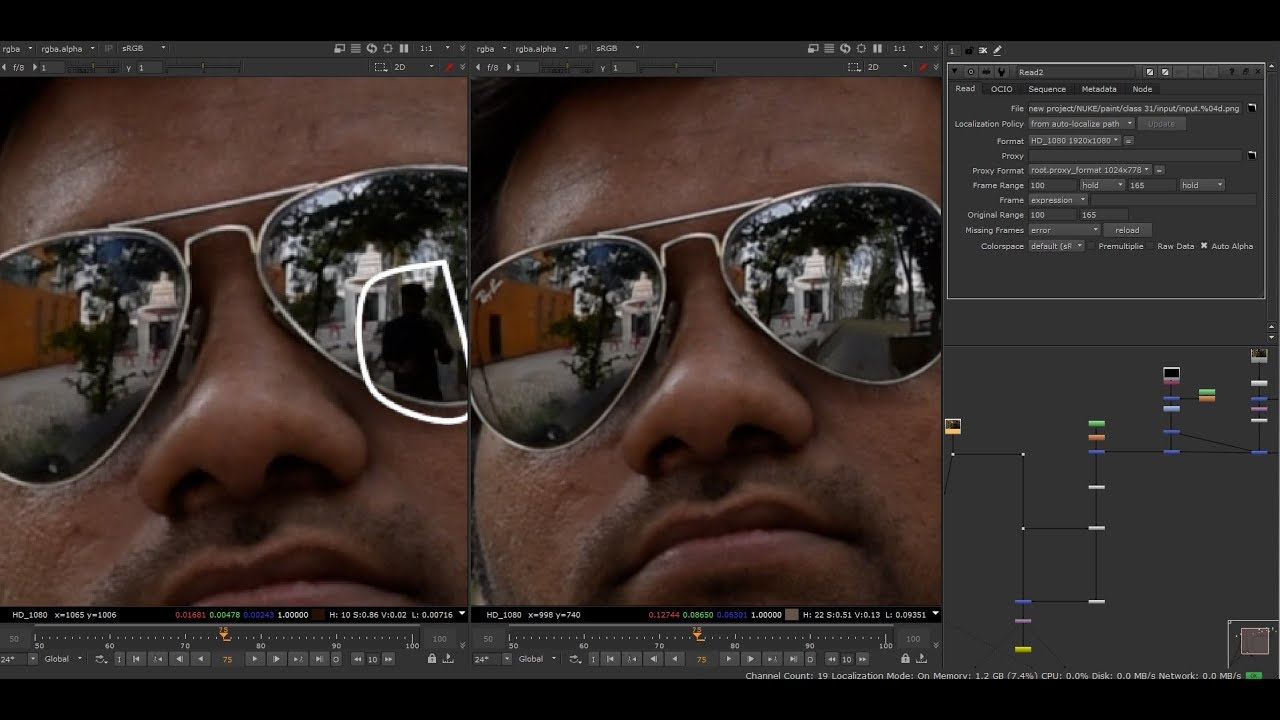Toggle the red paint icon in left viewer toolbar
The image size is (1280, 720).
click(x=448, y=67)
